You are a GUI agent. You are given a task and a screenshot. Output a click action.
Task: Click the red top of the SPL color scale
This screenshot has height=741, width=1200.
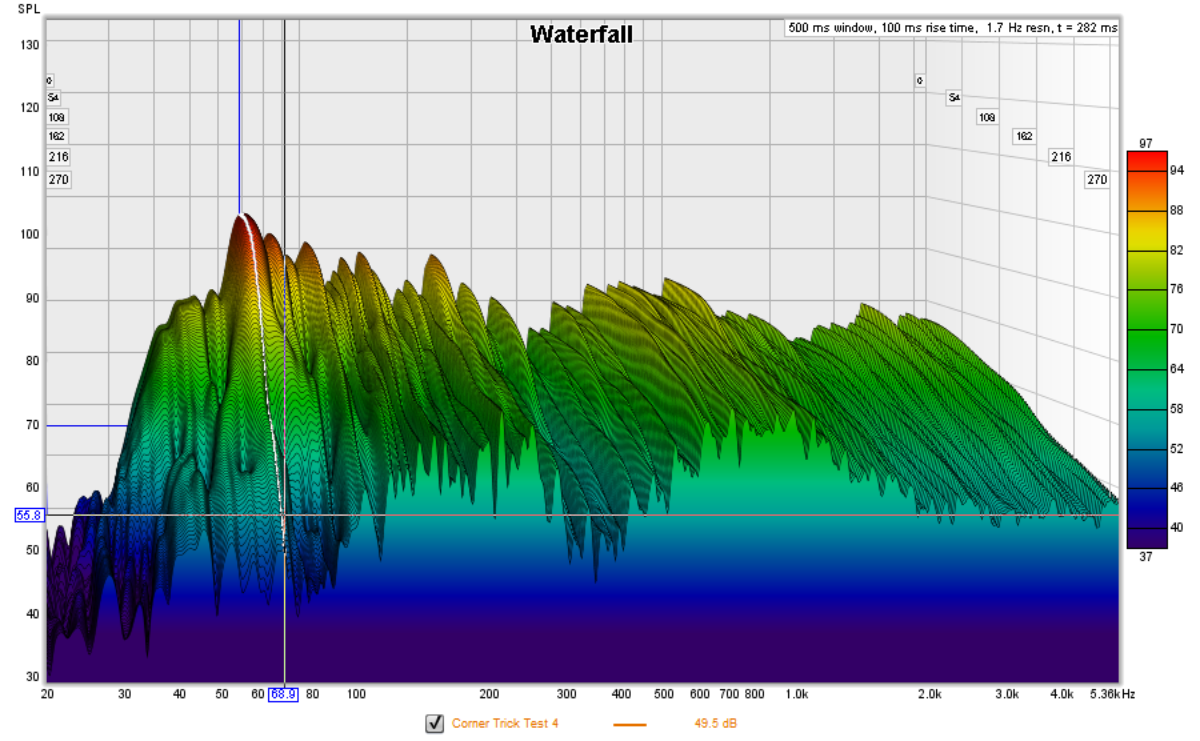pyautogui.click(x=1146, y=158)
